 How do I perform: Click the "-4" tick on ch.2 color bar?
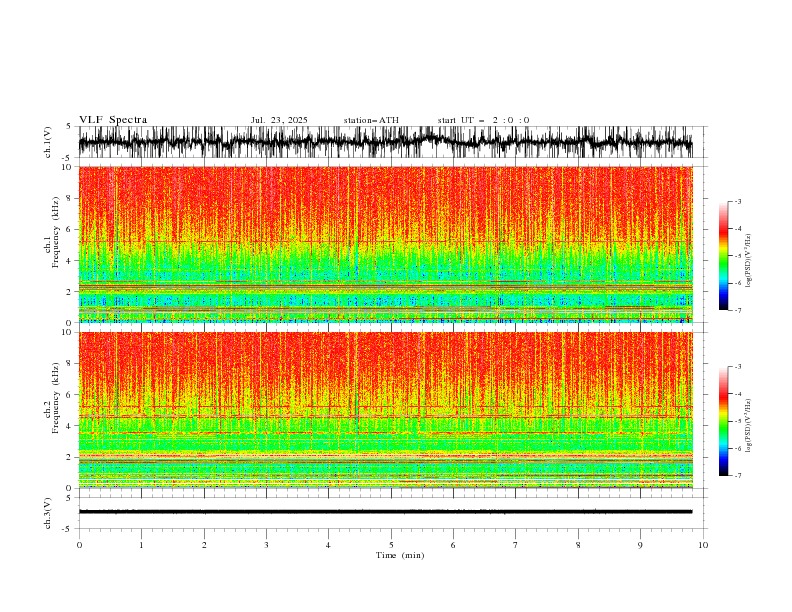[737, 394]
